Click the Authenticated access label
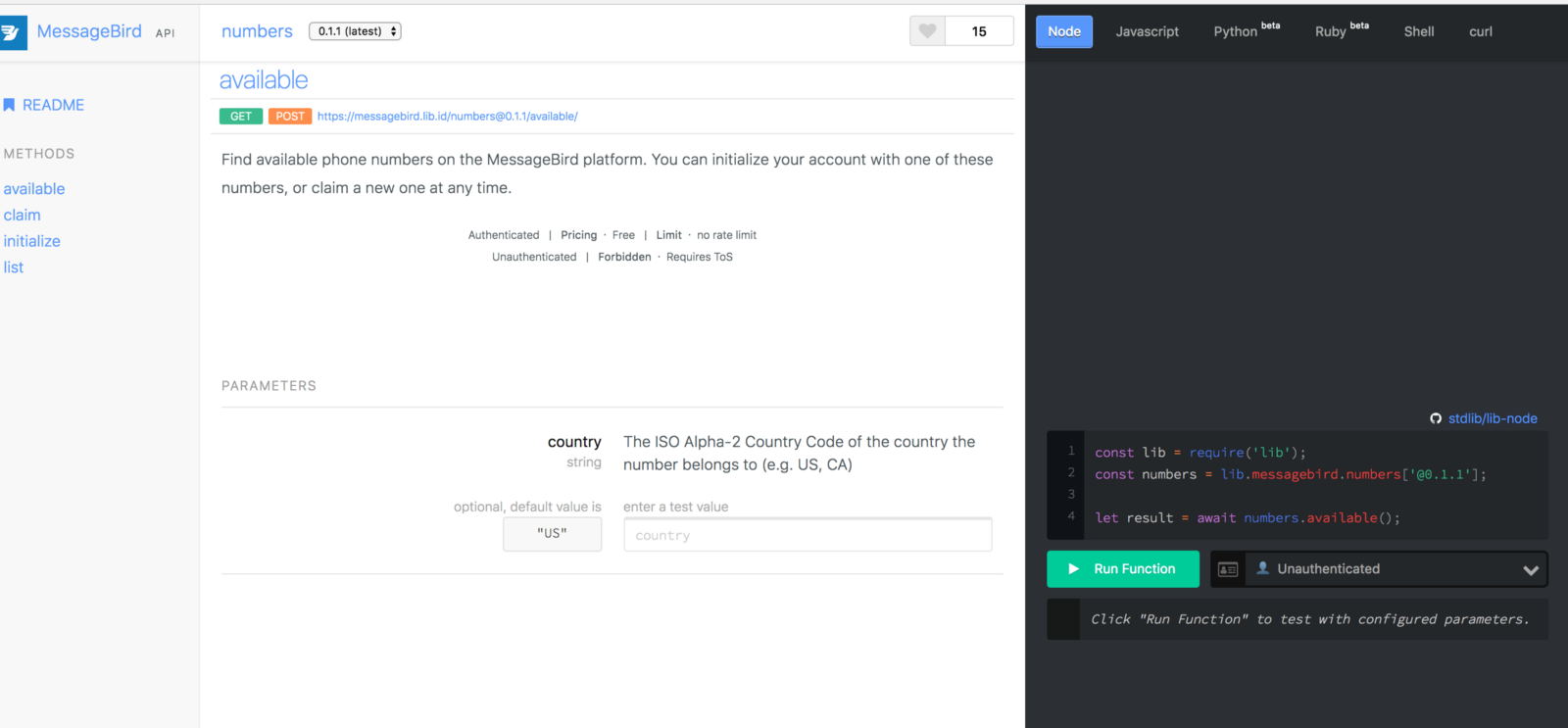Viewport: 1568px width, 728px height. (504, 235)
